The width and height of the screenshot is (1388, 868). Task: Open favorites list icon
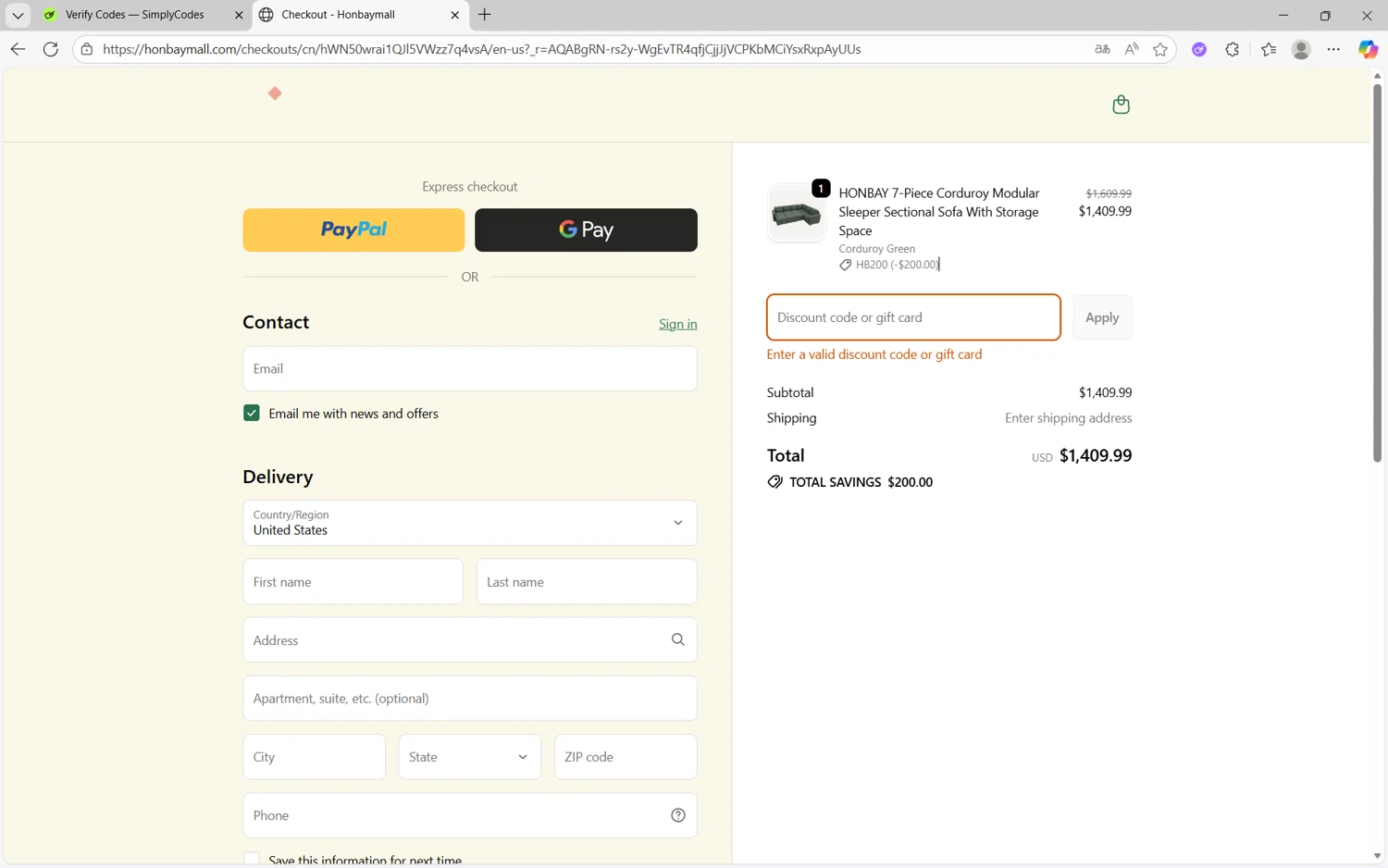pos(1269,49)
